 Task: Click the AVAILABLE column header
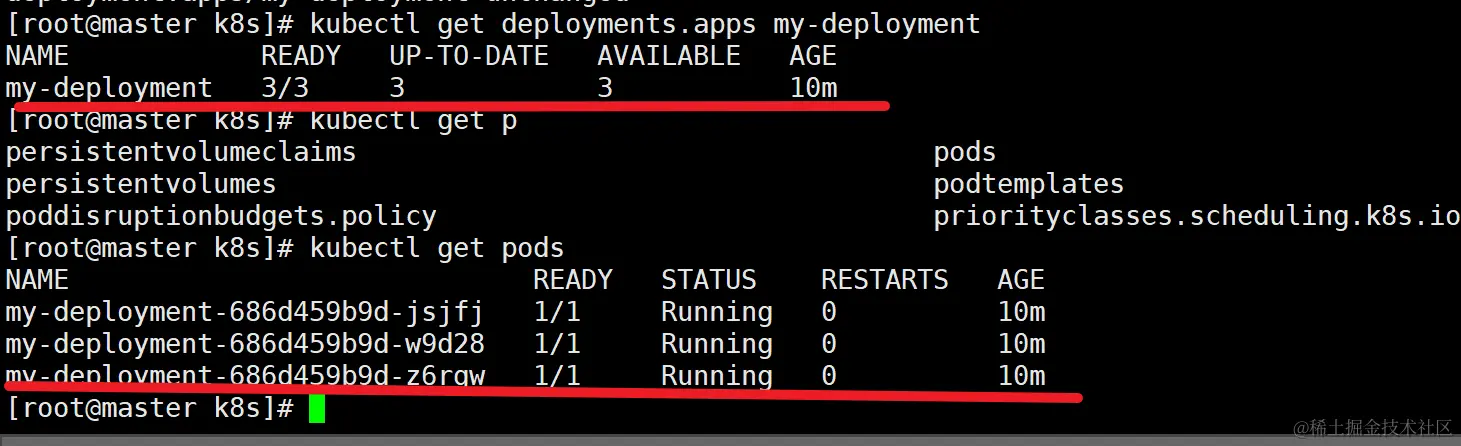(x=669, y=56)
